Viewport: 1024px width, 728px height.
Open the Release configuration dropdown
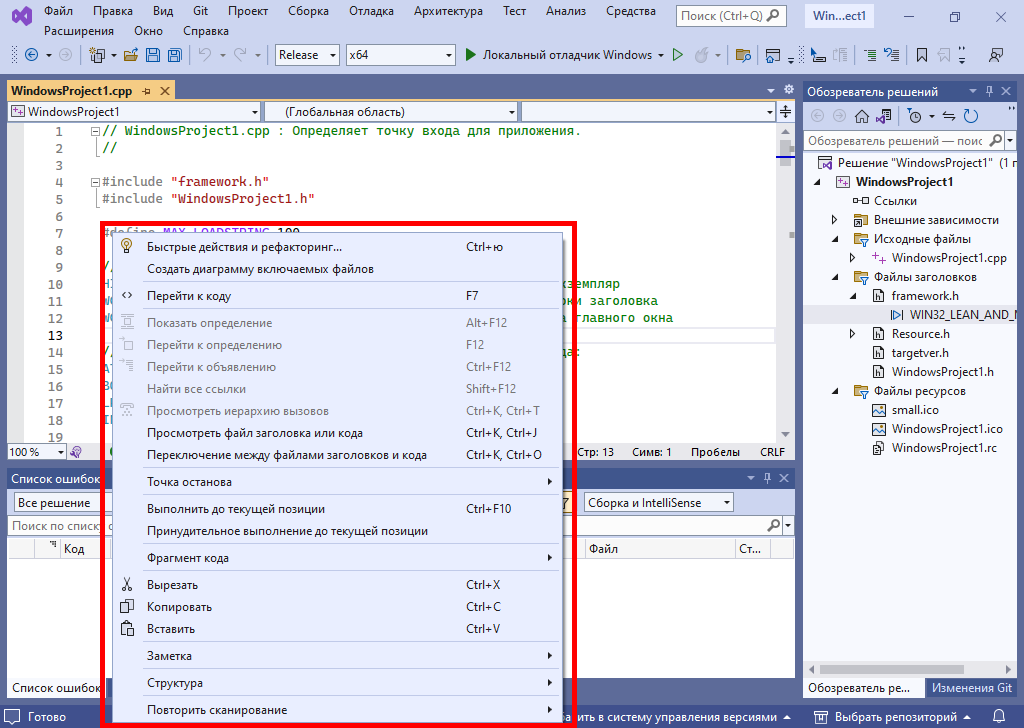308,55
